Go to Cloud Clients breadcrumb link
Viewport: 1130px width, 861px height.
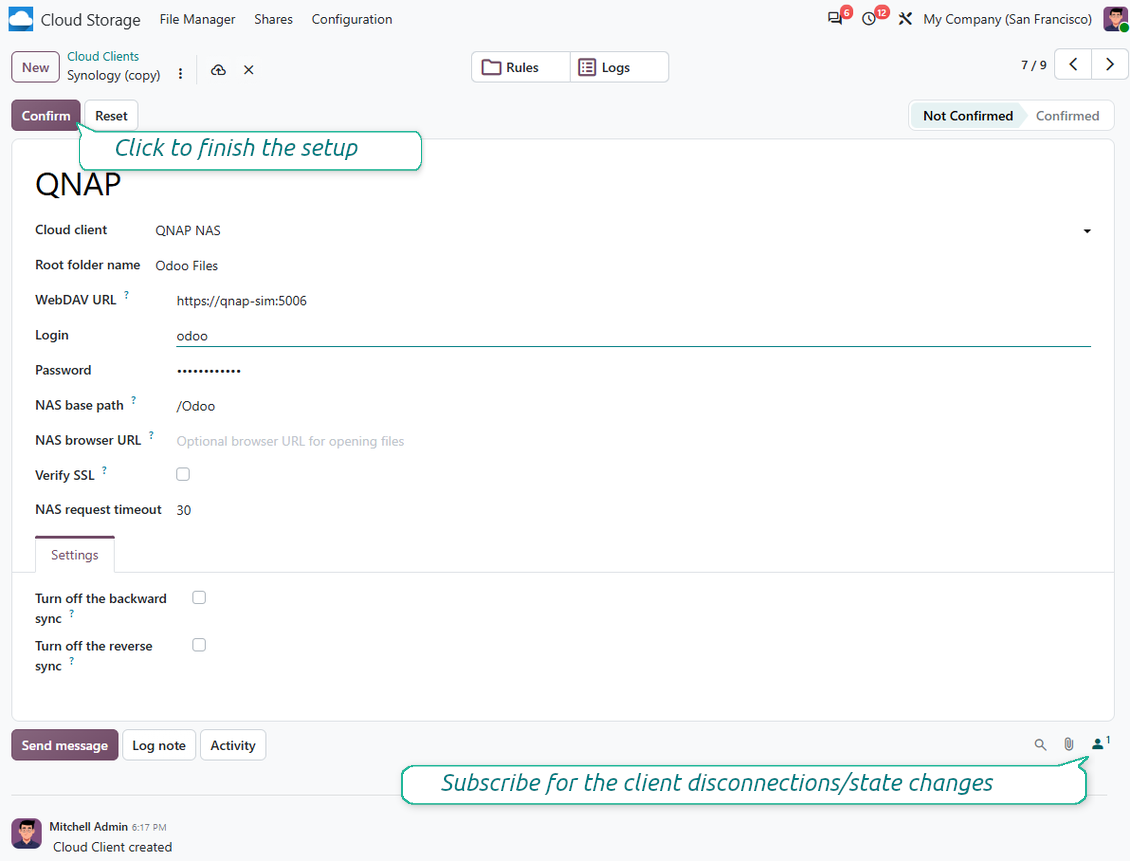pyautogui.click(x=103, y=56)
